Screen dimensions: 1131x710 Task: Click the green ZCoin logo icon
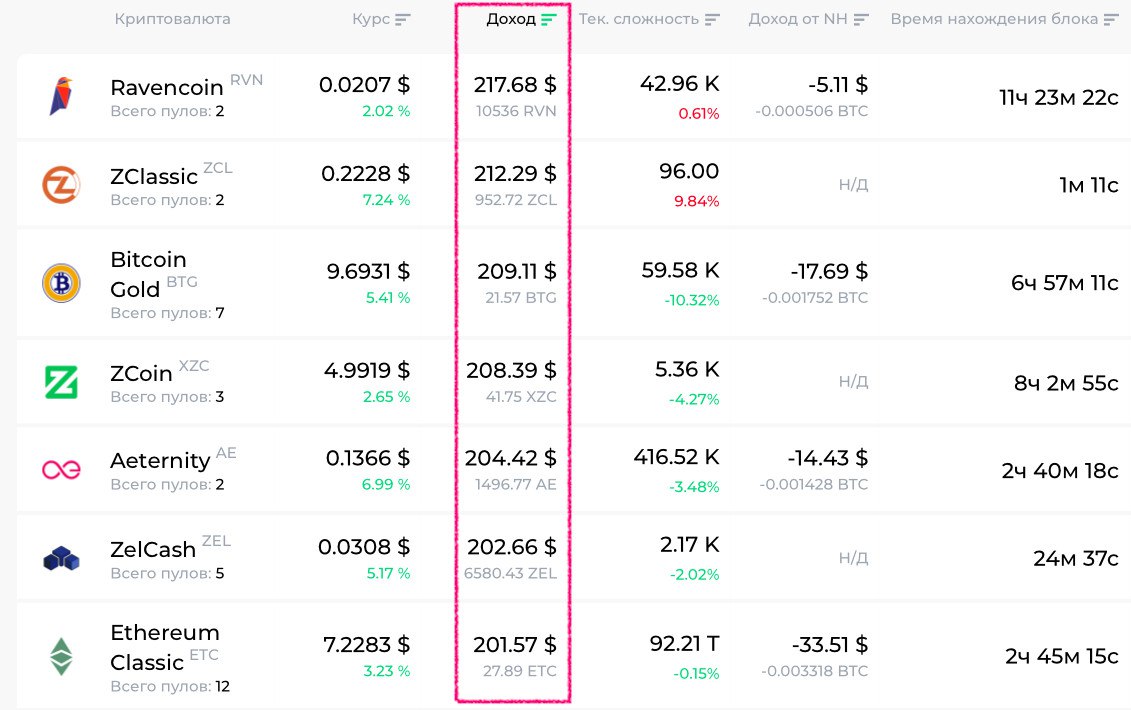(x=60, y=382)
